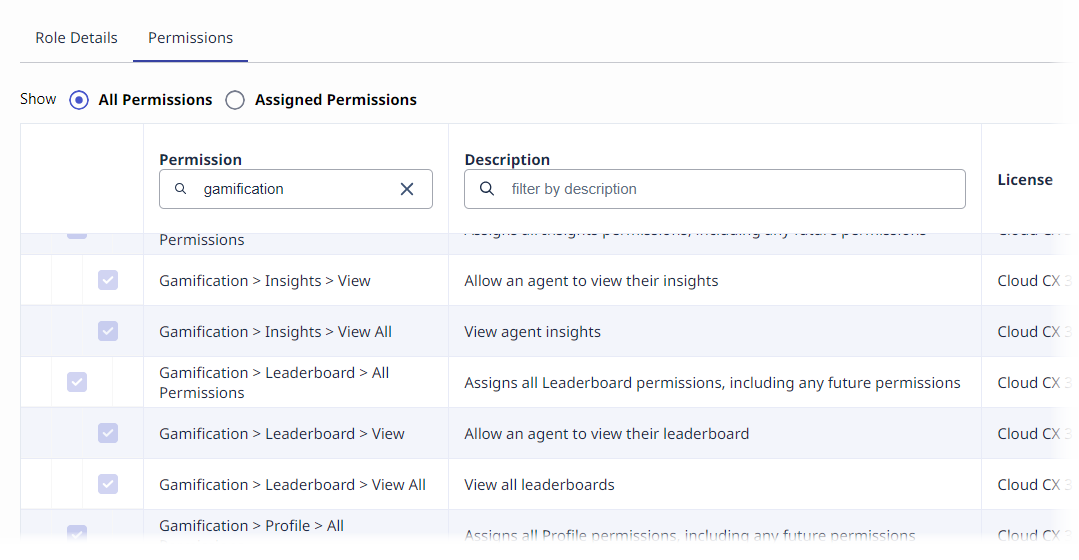Uncheck Gamification Insights View checkbox
Image resolution: width=1079 pixels, height=560 pixels.
tap(108, 281)
